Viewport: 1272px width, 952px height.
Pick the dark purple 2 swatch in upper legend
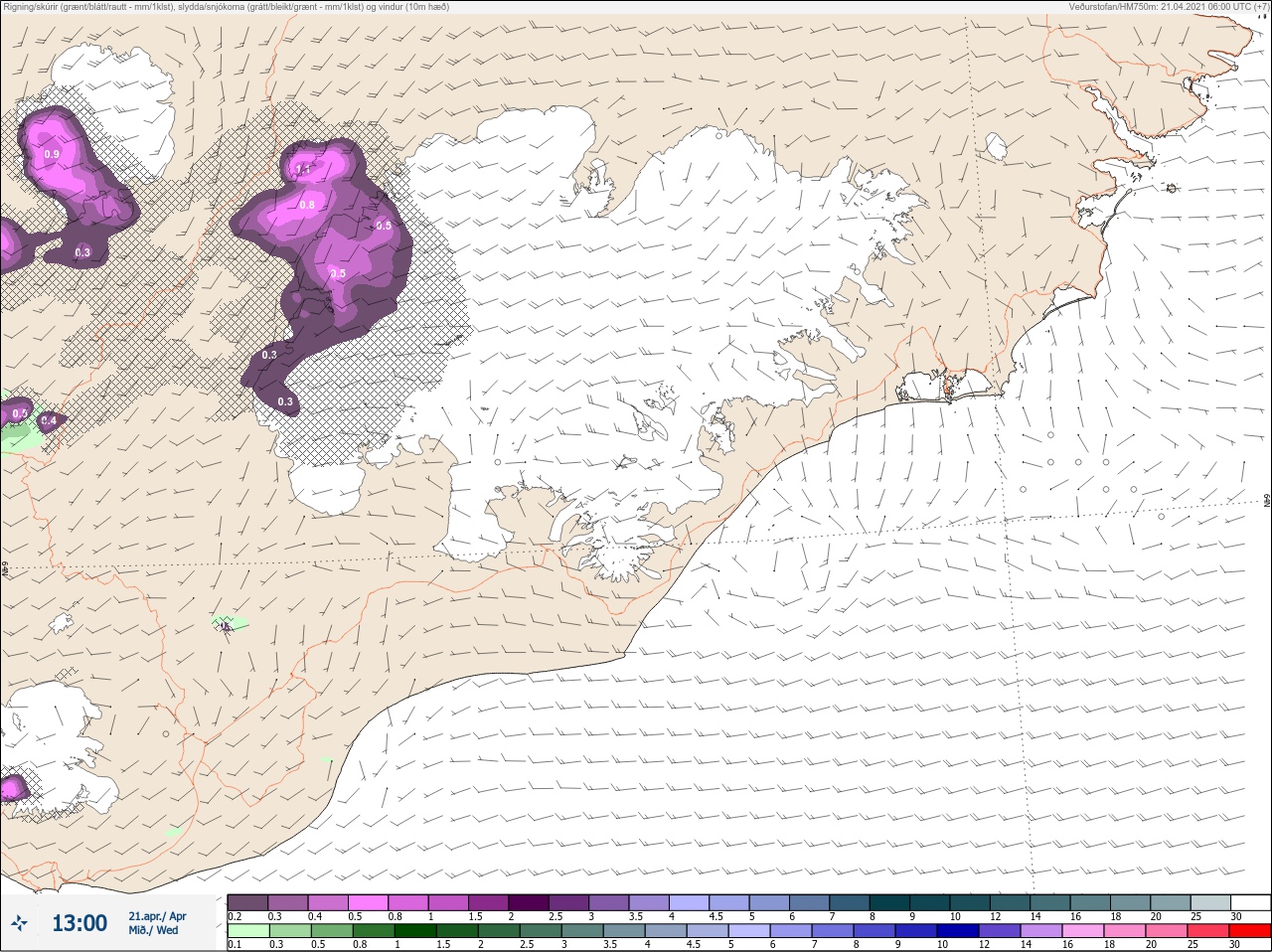click(x=530, y=902)
